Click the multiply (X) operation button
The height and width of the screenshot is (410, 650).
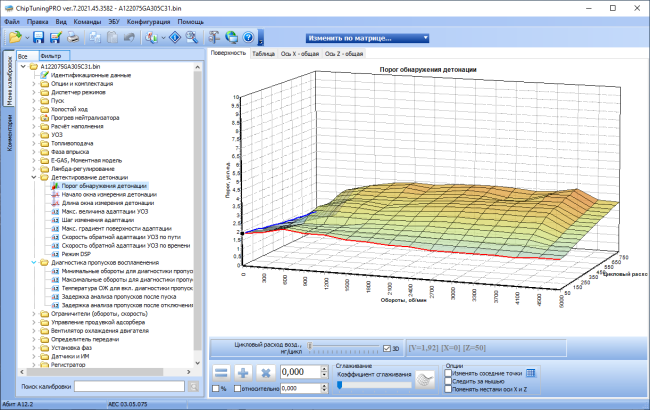[x=266, y=373]
